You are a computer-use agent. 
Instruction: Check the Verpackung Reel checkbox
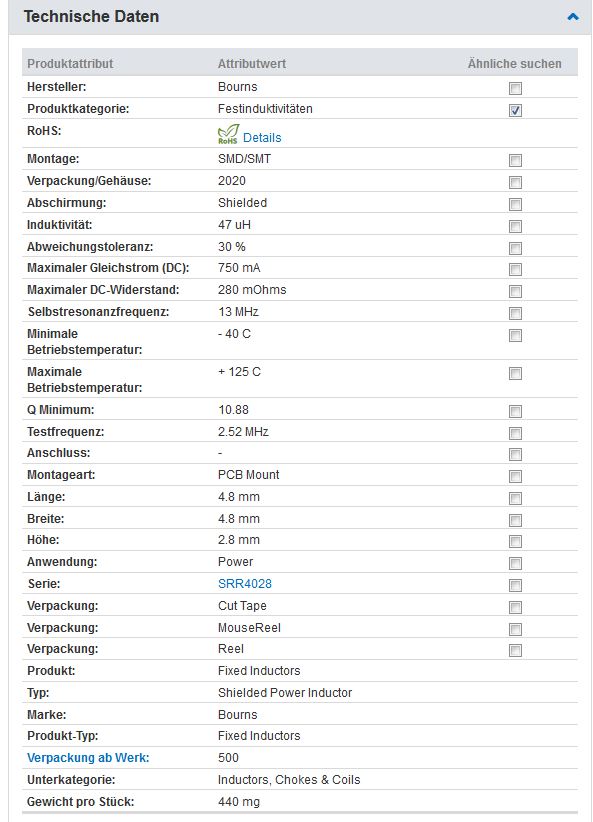click(515, 651)
